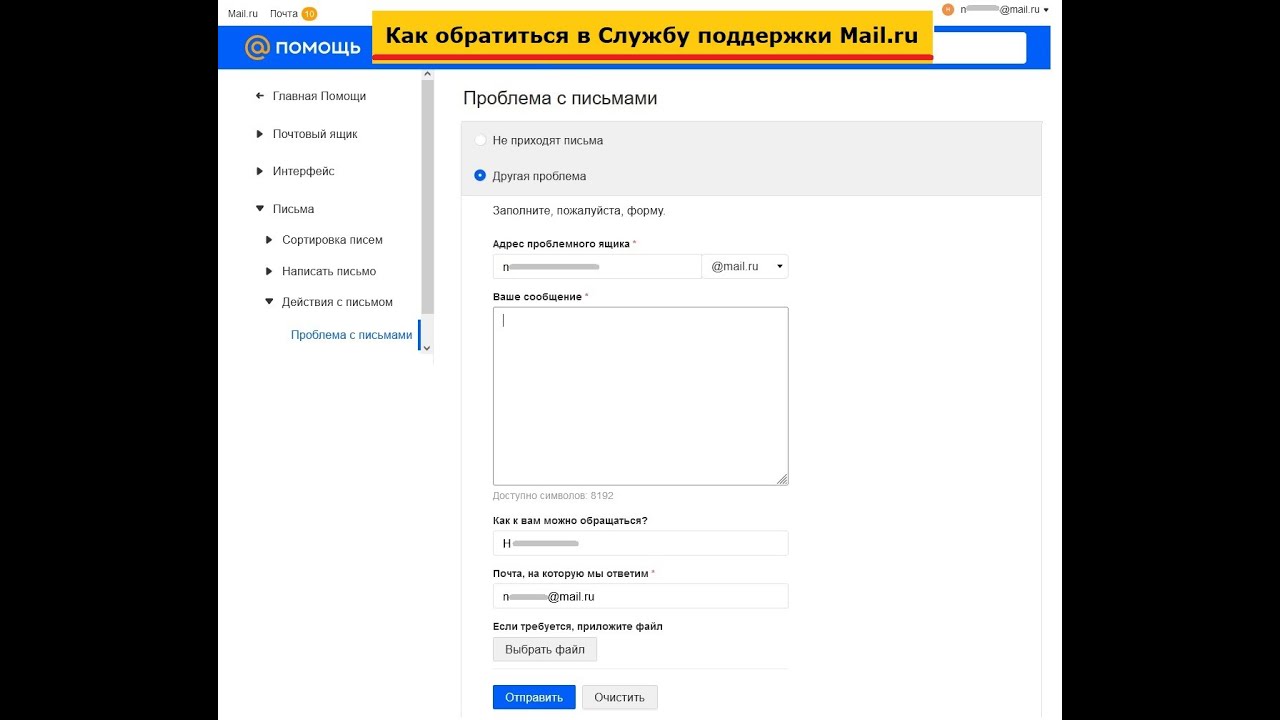
Task: Open the Почта link in top bar
Action: 284,13
